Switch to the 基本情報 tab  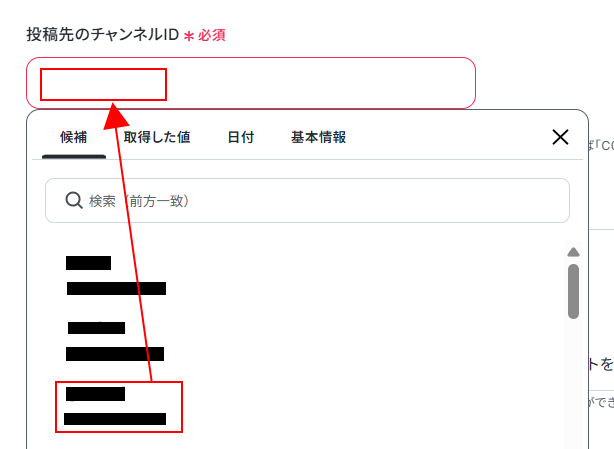(x=318, y=137)
